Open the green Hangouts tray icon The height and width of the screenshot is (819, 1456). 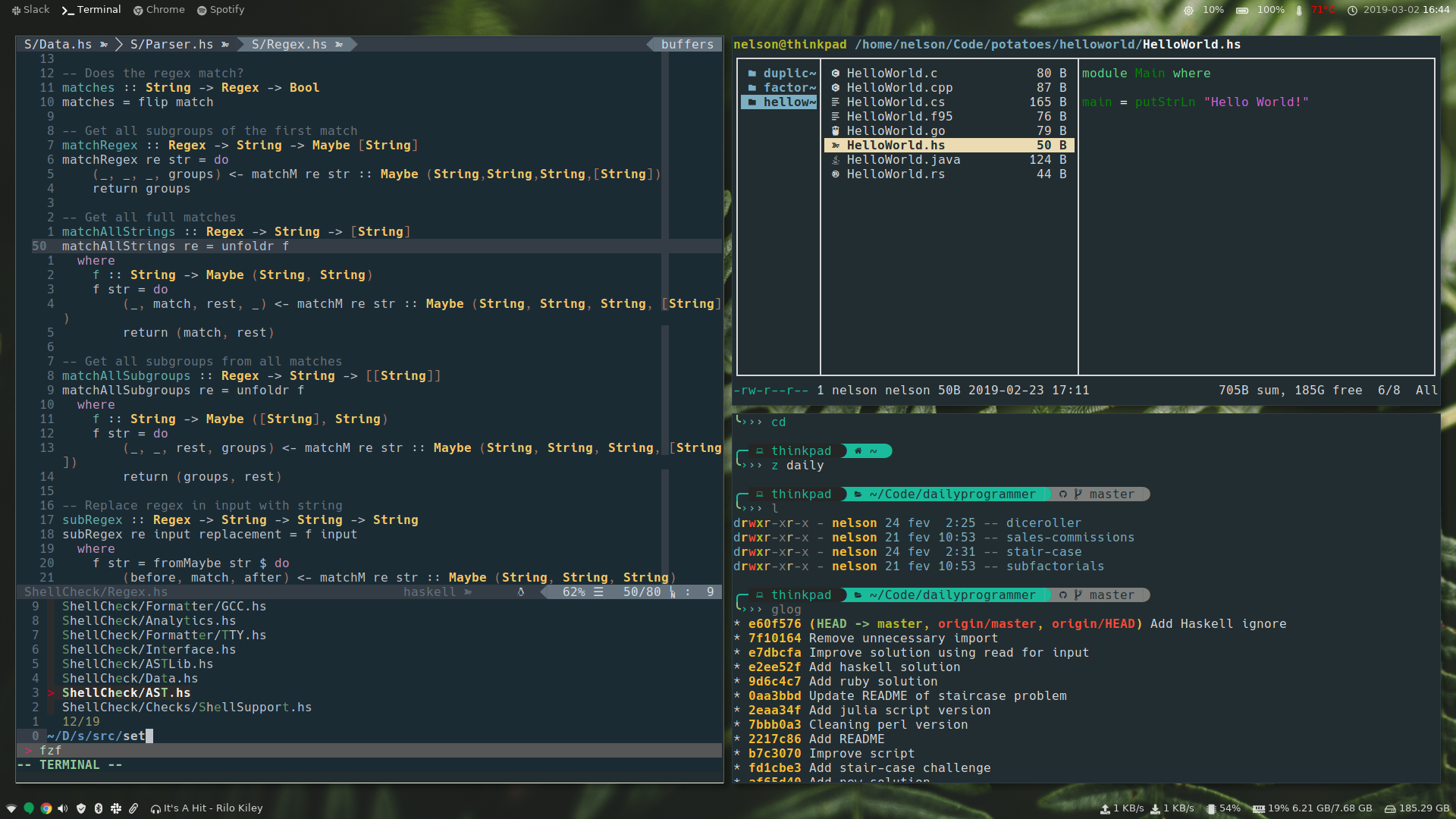click(29, 808)
